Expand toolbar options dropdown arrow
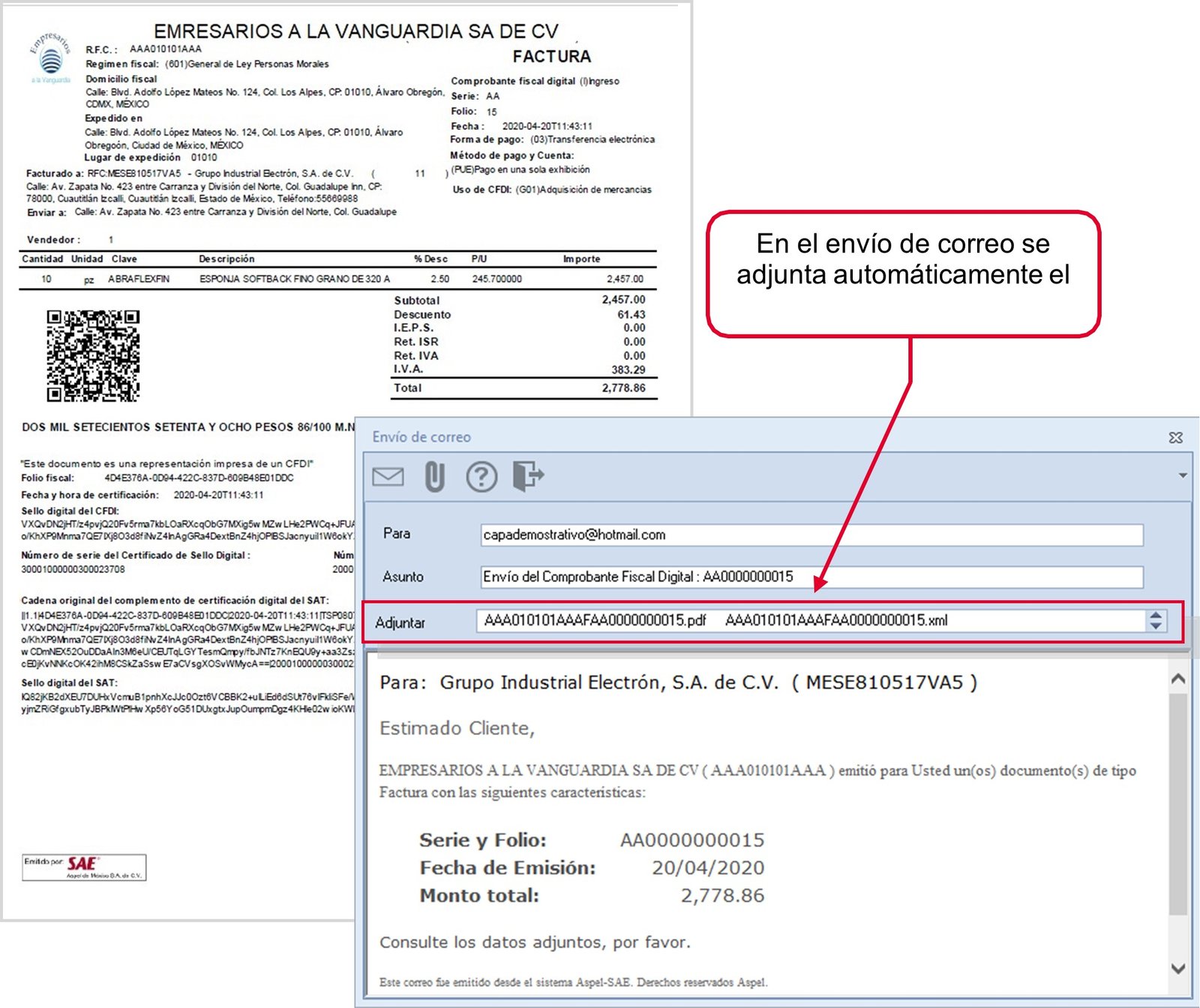Image resolution: width=1200 pixels, height=1008 pixels. point(1183,475)
